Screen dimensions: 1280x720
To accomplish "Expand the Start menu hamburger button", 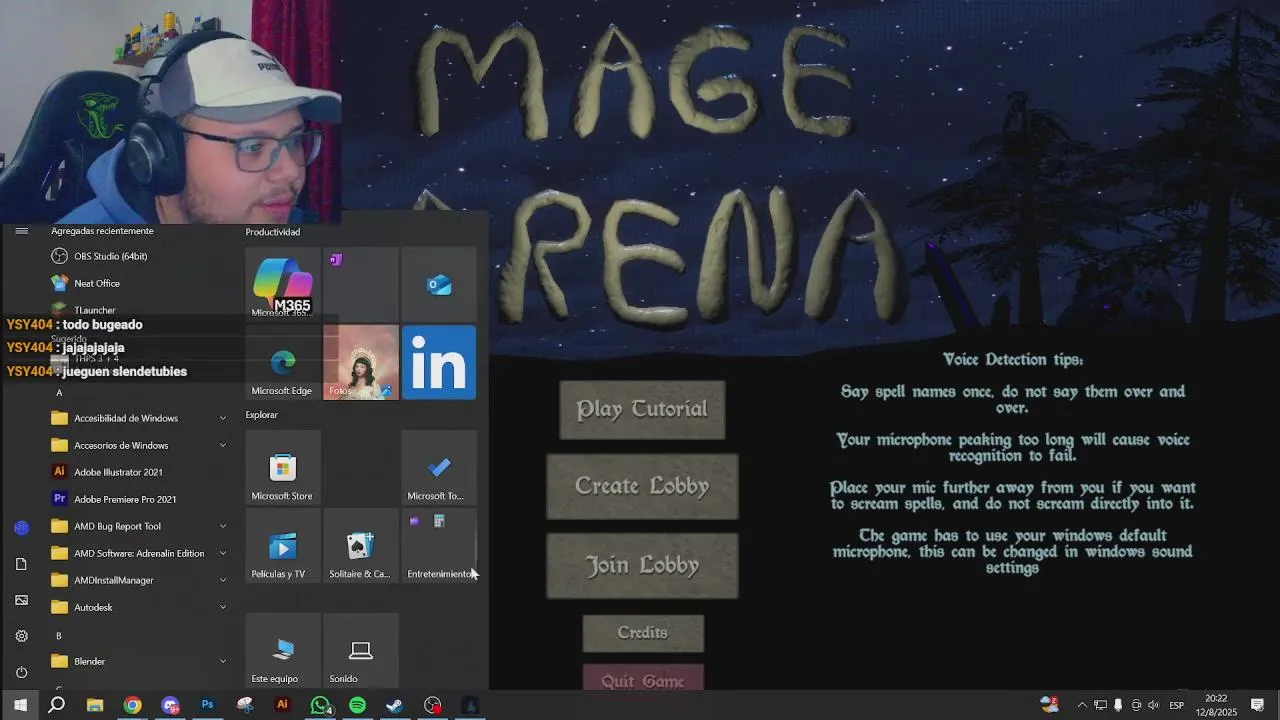I will click(21, 231).
